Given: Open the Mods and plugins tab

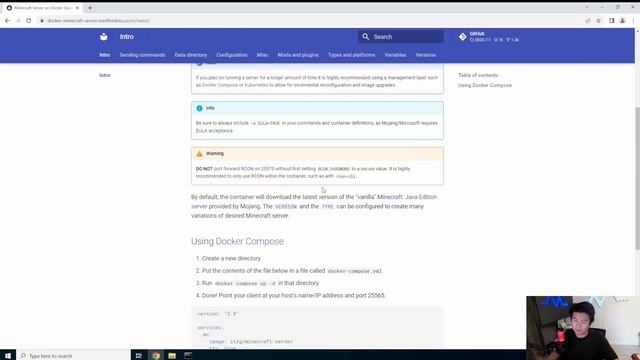Looking at the screenshot, I should [298, 55].
